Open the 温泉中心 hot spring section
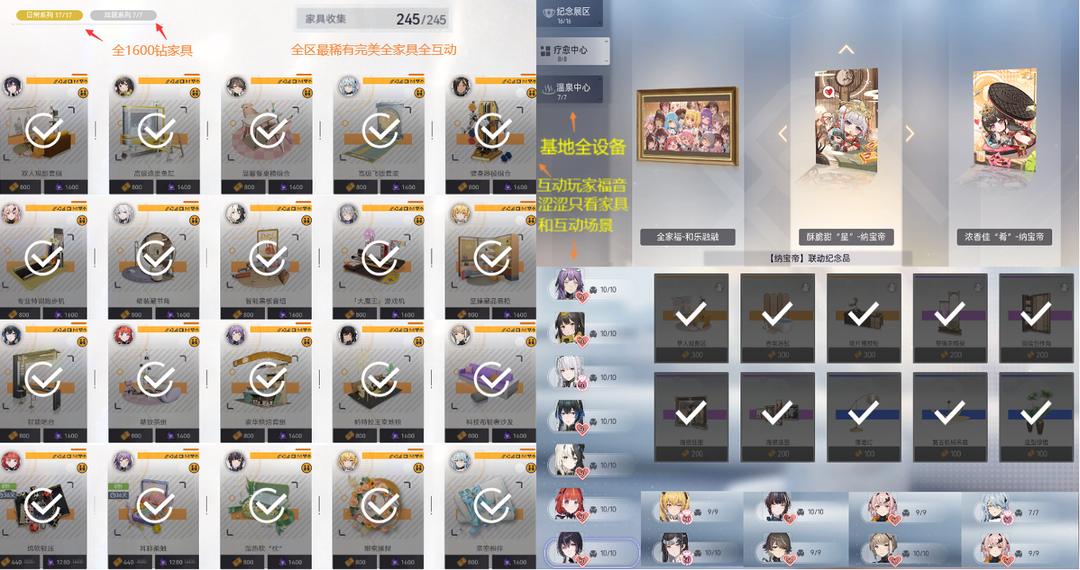The width and height of the screenshot is (1080, 570). coord(572,89)
